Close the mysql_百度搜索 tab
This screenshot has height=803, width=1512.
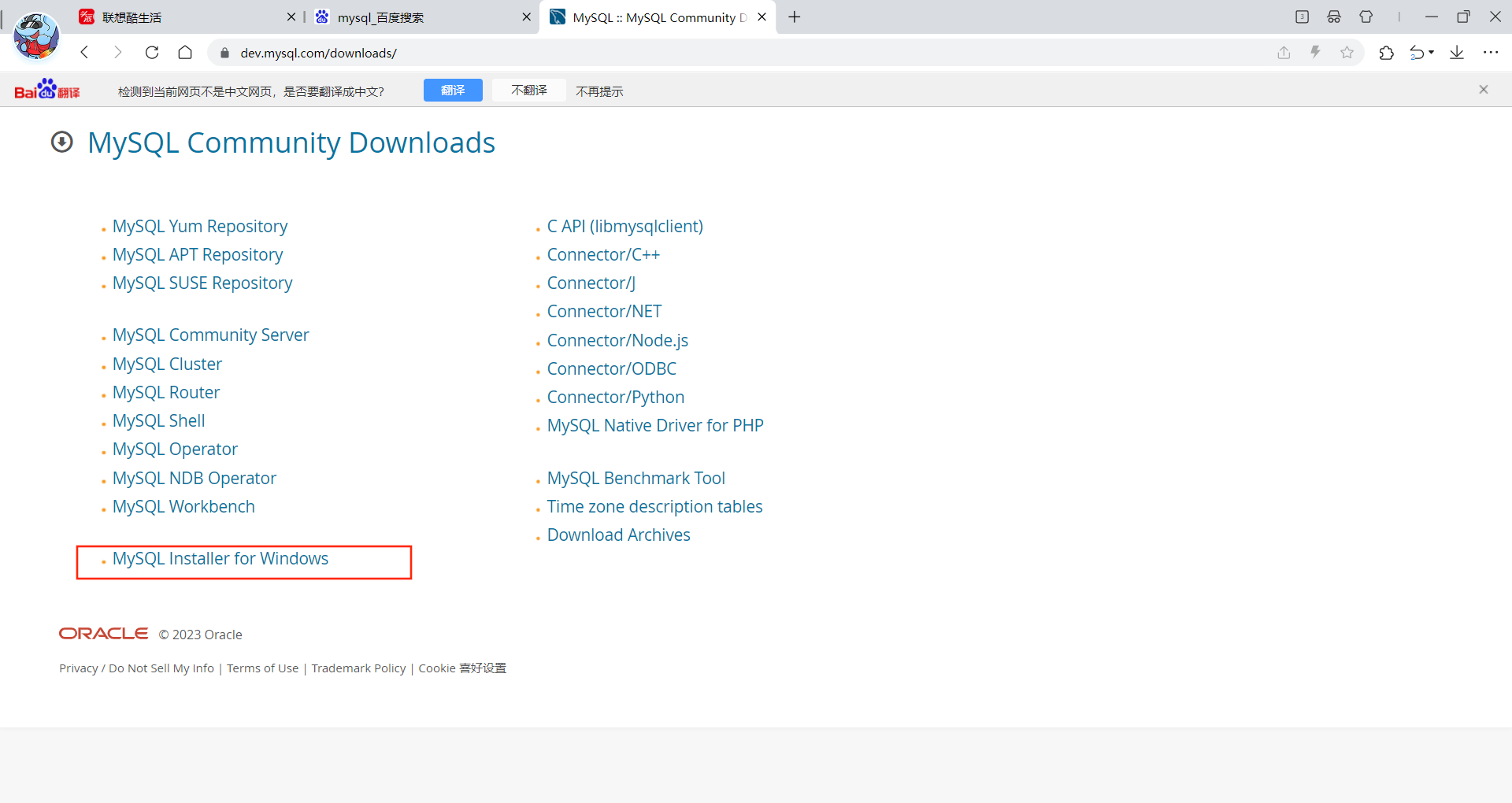point(527,17)
